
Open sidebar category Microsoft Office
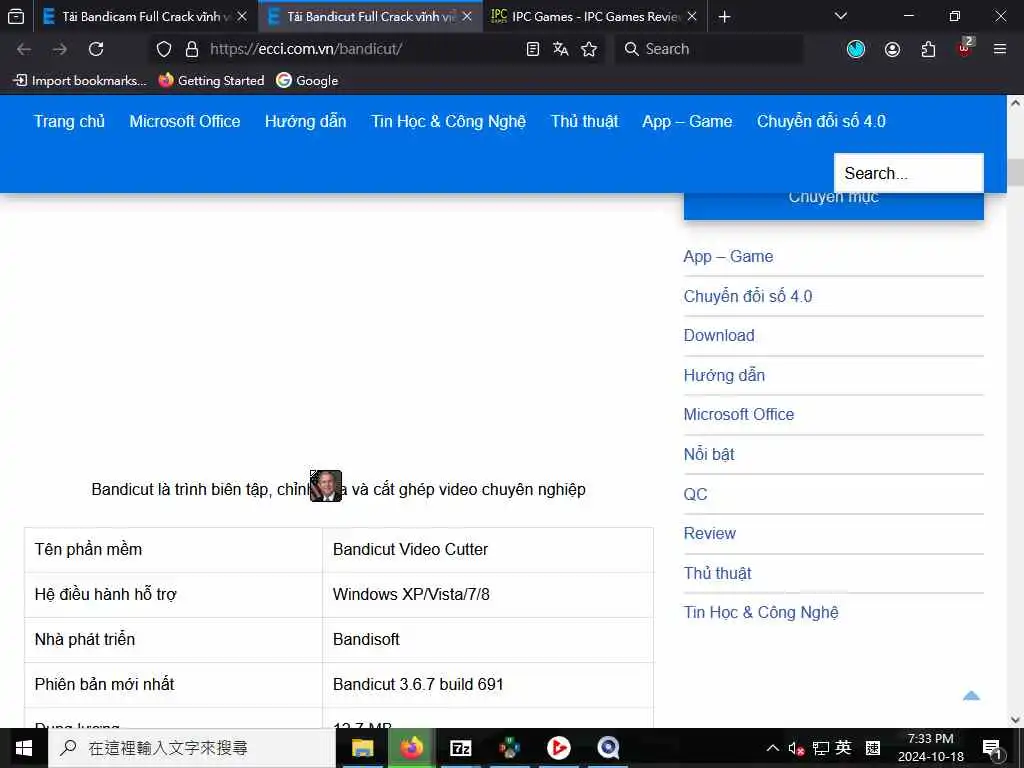pos(739,415)
